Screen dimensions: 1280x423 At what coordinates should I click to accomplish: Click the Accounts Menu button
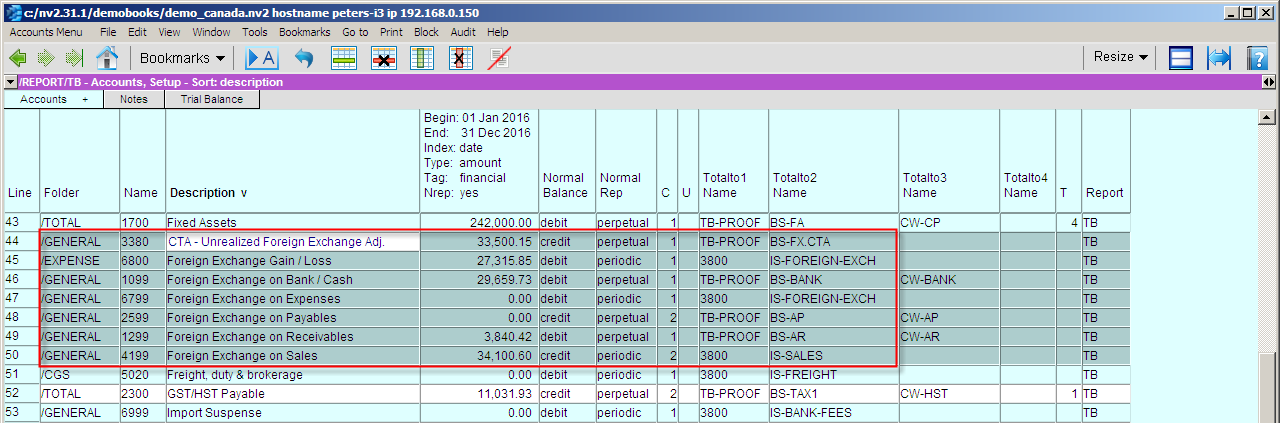coord(46,32)
